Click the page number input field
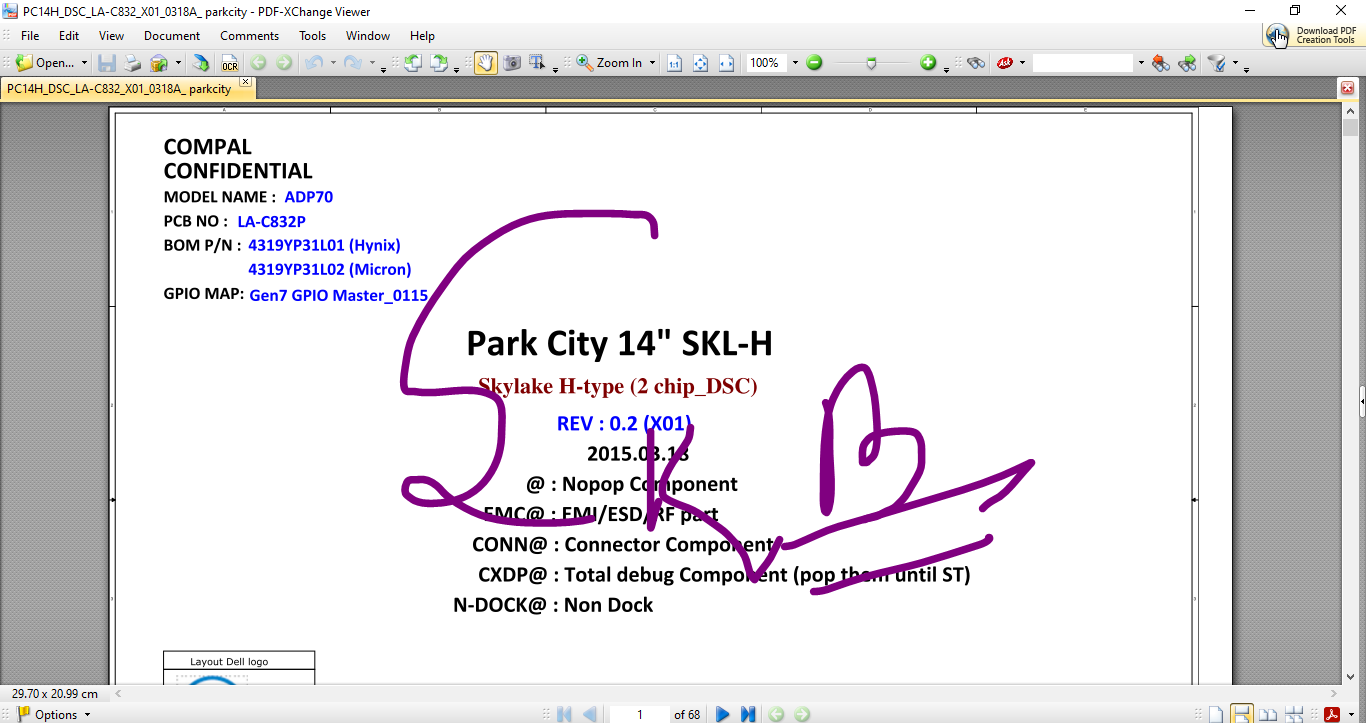The width and height of the screenshot is (1366, 723). [640, 714]
